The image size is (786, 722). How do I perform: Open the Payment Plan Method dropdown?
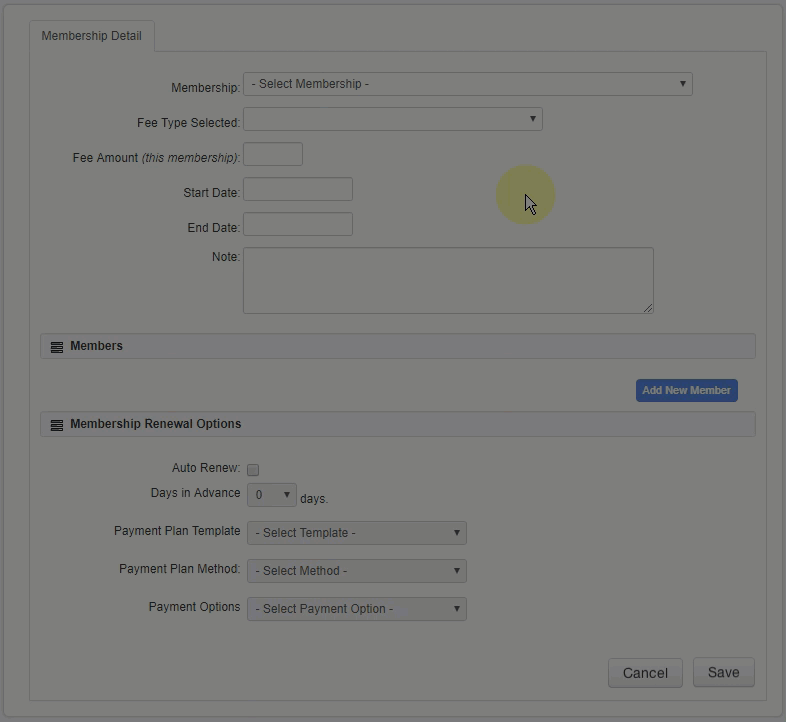[x=356, y=571]
